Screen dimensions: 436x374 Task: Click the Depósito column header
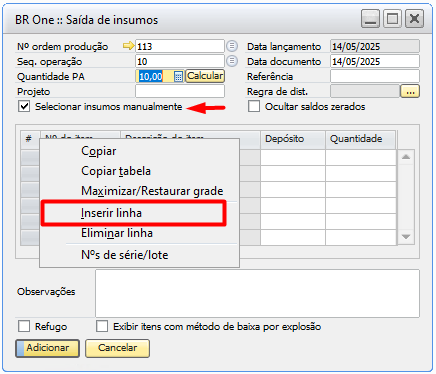click(x=293, y=139)
